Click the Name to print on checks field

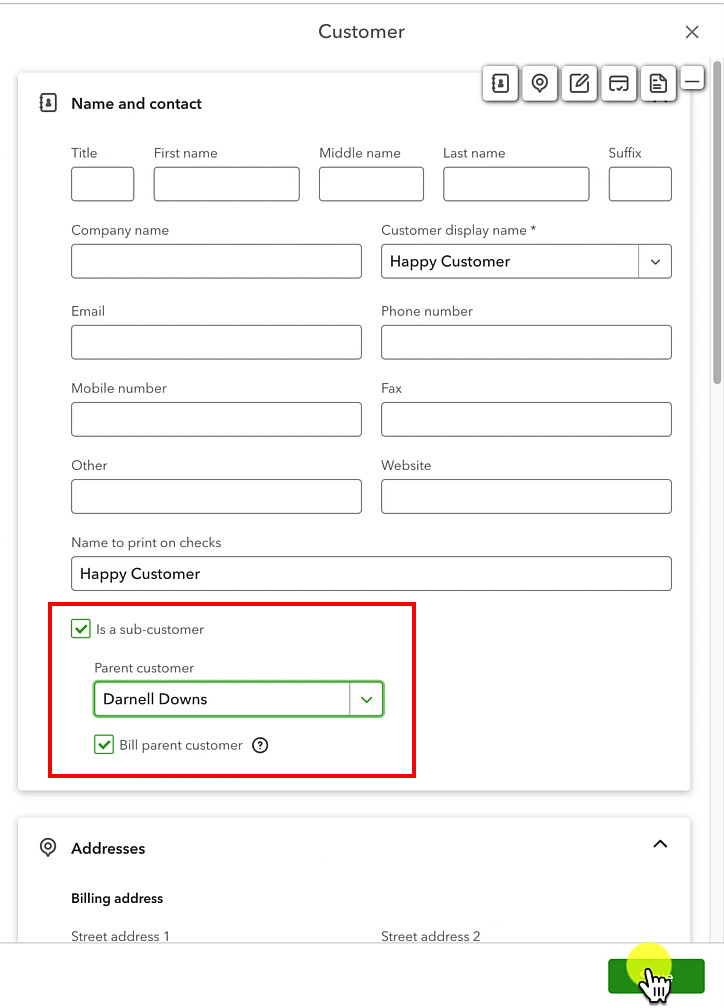tap(371, 573)
